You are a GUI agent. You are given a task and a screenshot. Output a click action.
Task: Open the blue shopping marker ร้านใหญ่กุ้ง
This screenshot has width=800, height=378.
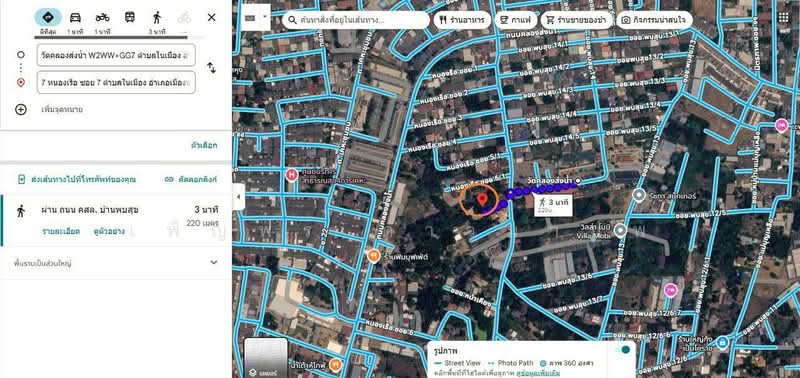(722, 343)
